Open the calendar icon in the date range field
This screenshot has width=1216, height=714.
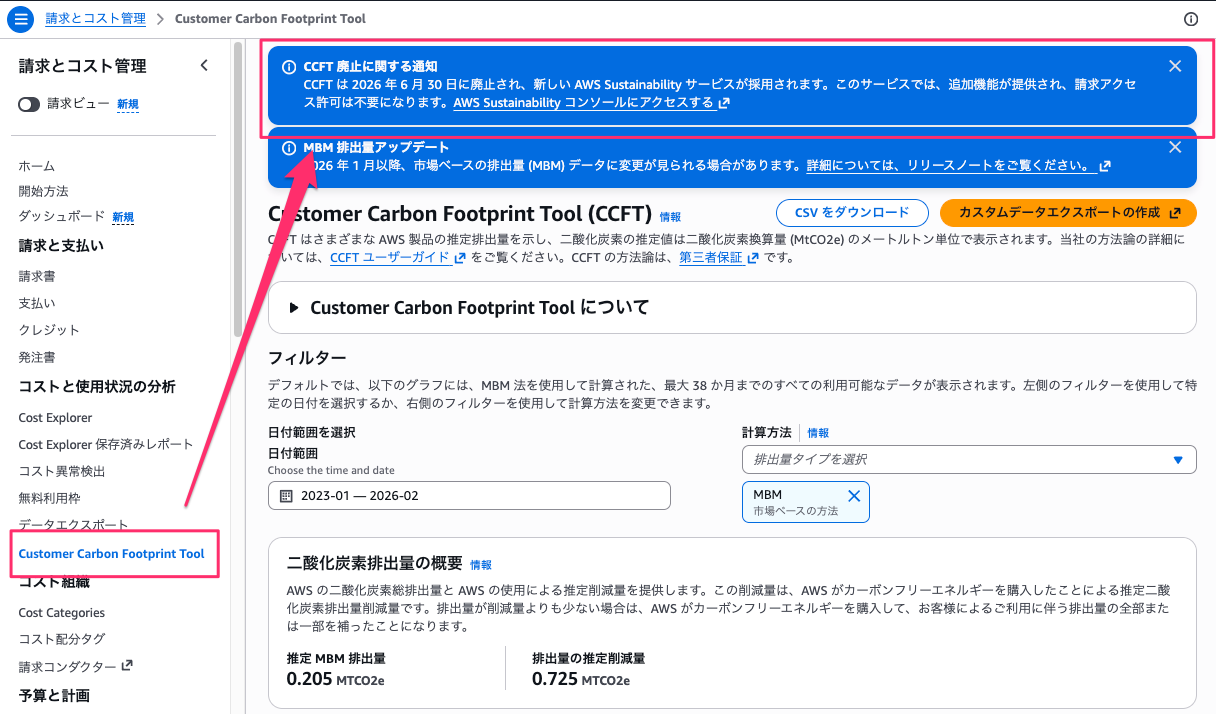[x=285, y=495]
